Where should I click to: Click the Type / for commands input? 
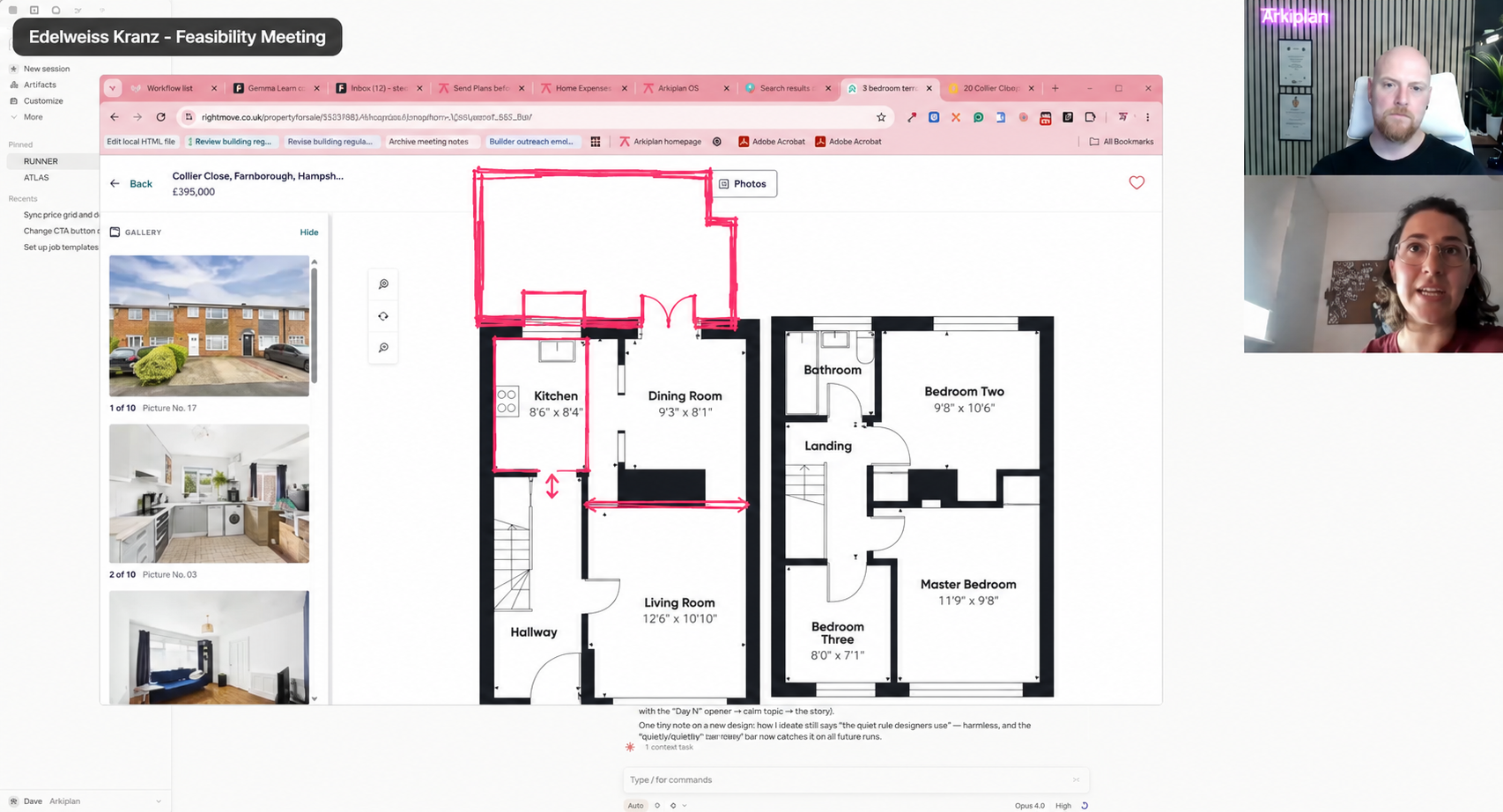pos(855,779)
